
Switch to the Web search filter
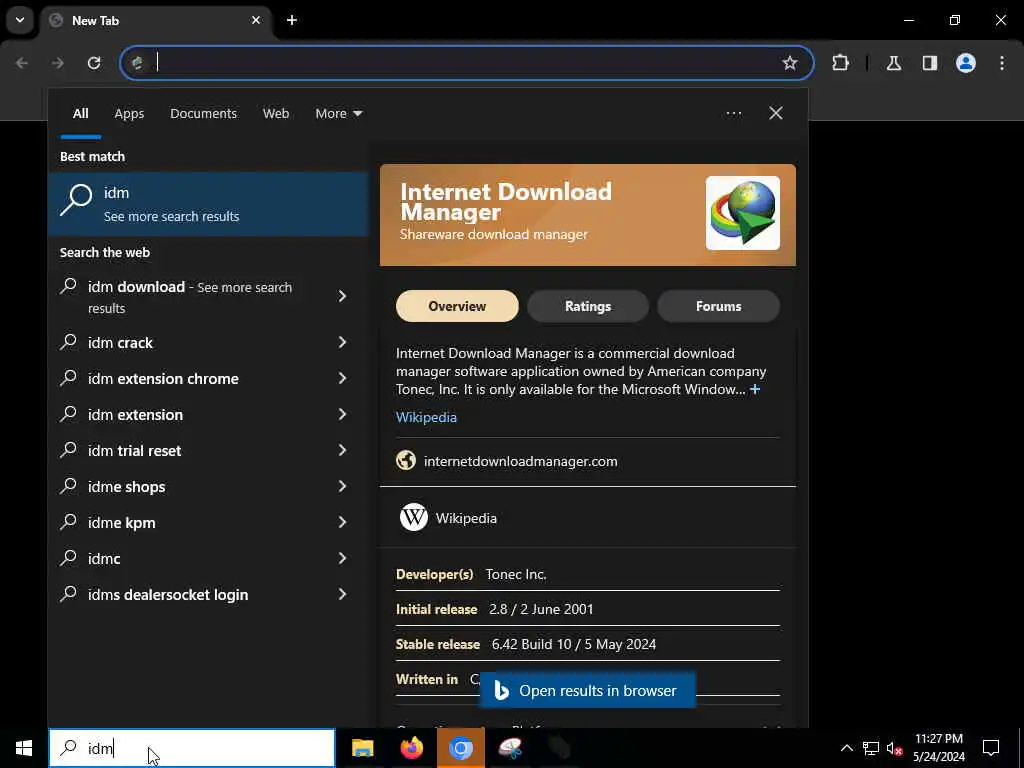pos(276,114)
